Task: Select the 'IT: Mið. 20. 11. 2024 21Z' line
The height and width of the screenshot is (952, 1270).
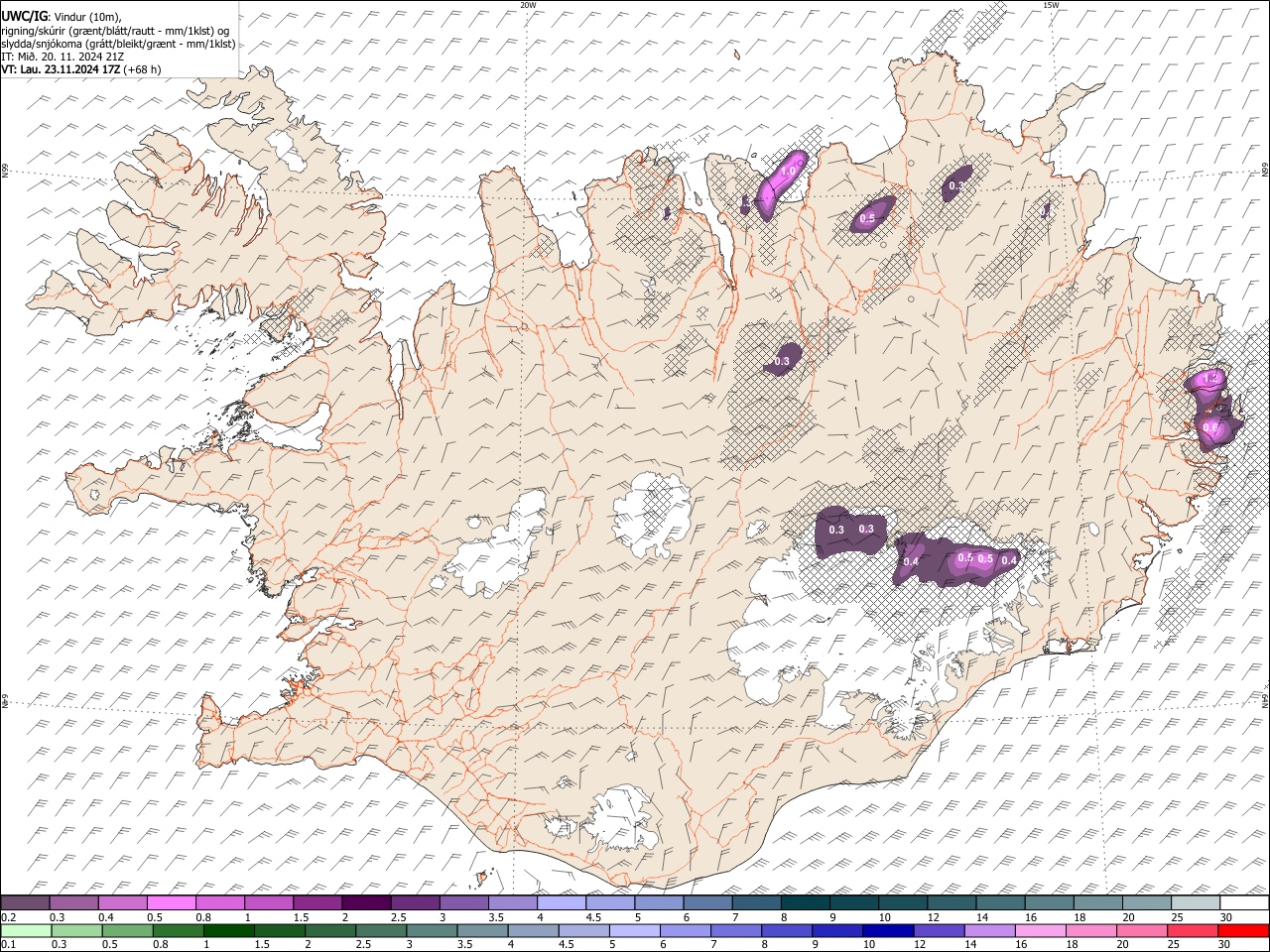Action: tap(63, 57)
